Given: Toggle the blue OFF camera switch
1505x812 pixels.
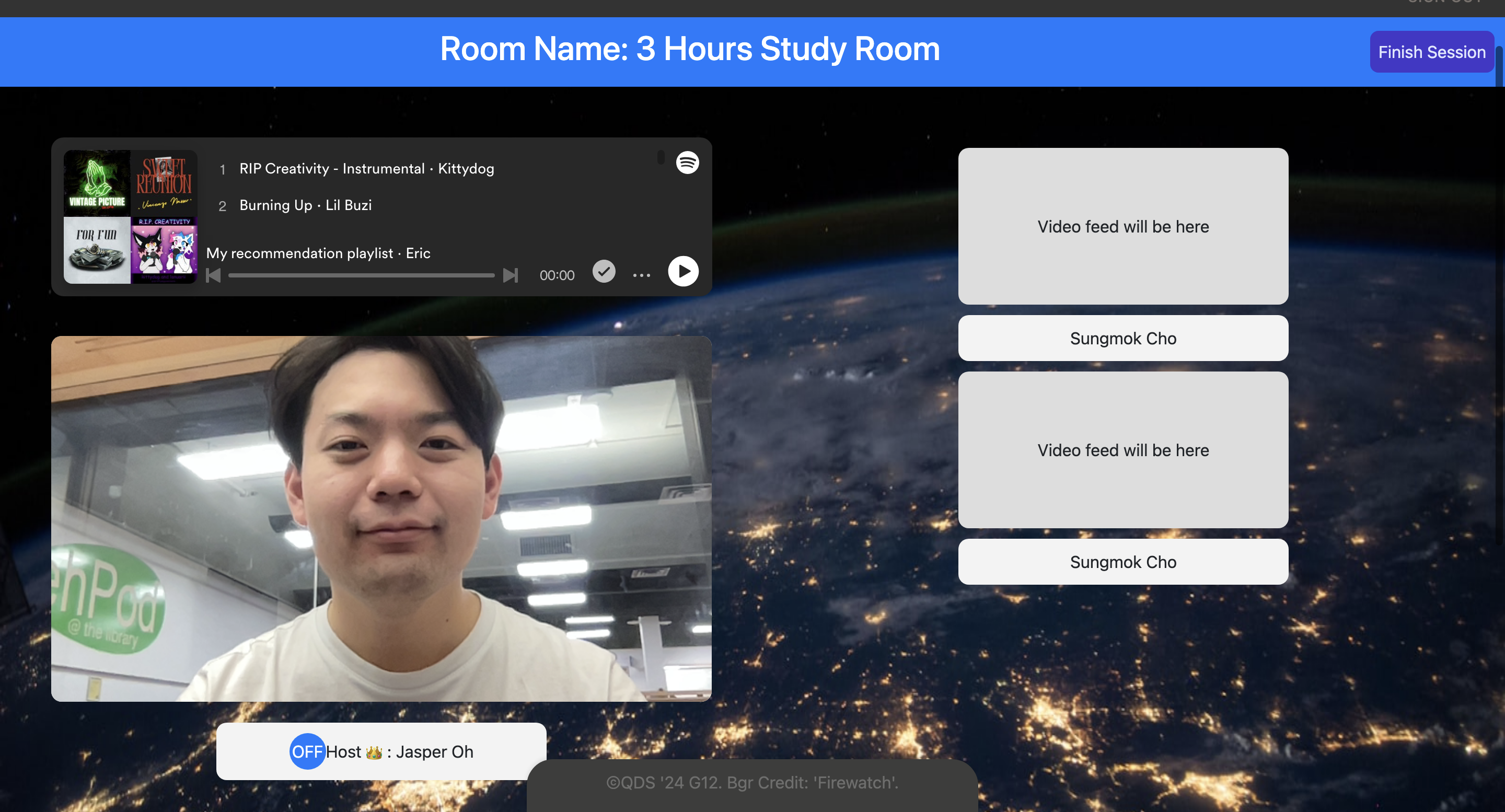Looking at the screenshot, I should (x=307, y=751).
